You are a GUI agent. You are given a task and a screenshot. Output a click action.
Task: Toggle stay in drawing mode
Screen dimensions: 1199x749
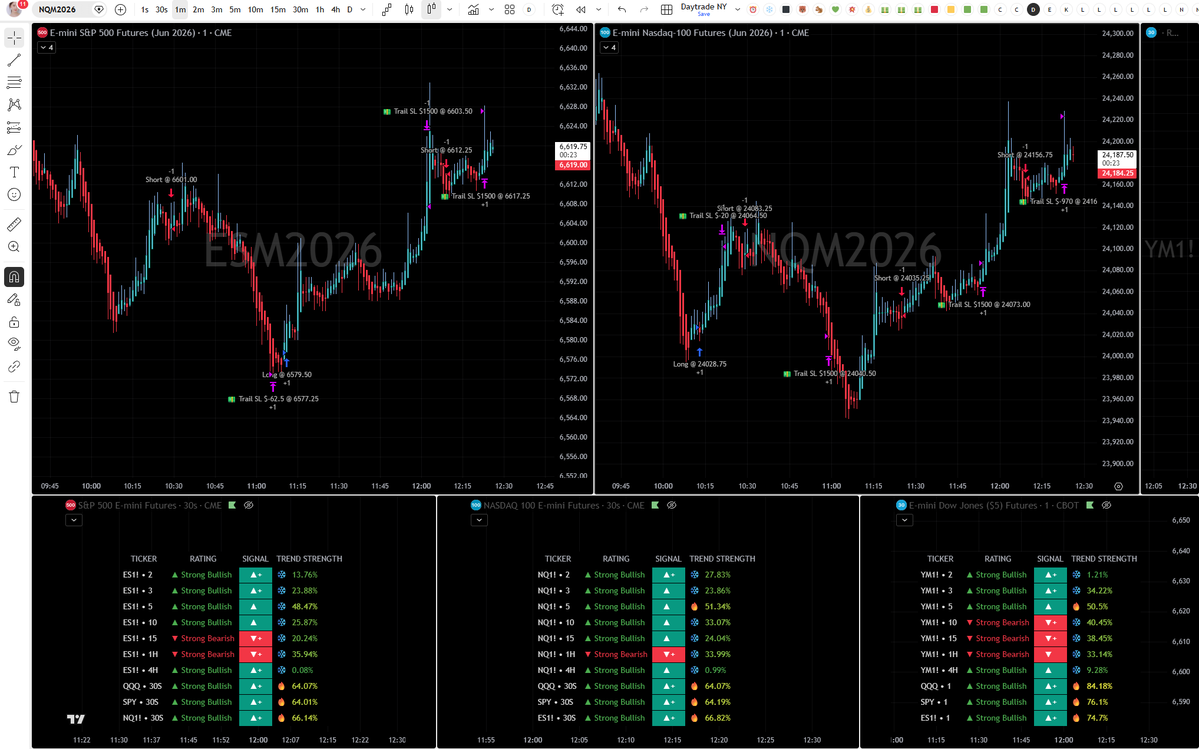tap(14, 300)
